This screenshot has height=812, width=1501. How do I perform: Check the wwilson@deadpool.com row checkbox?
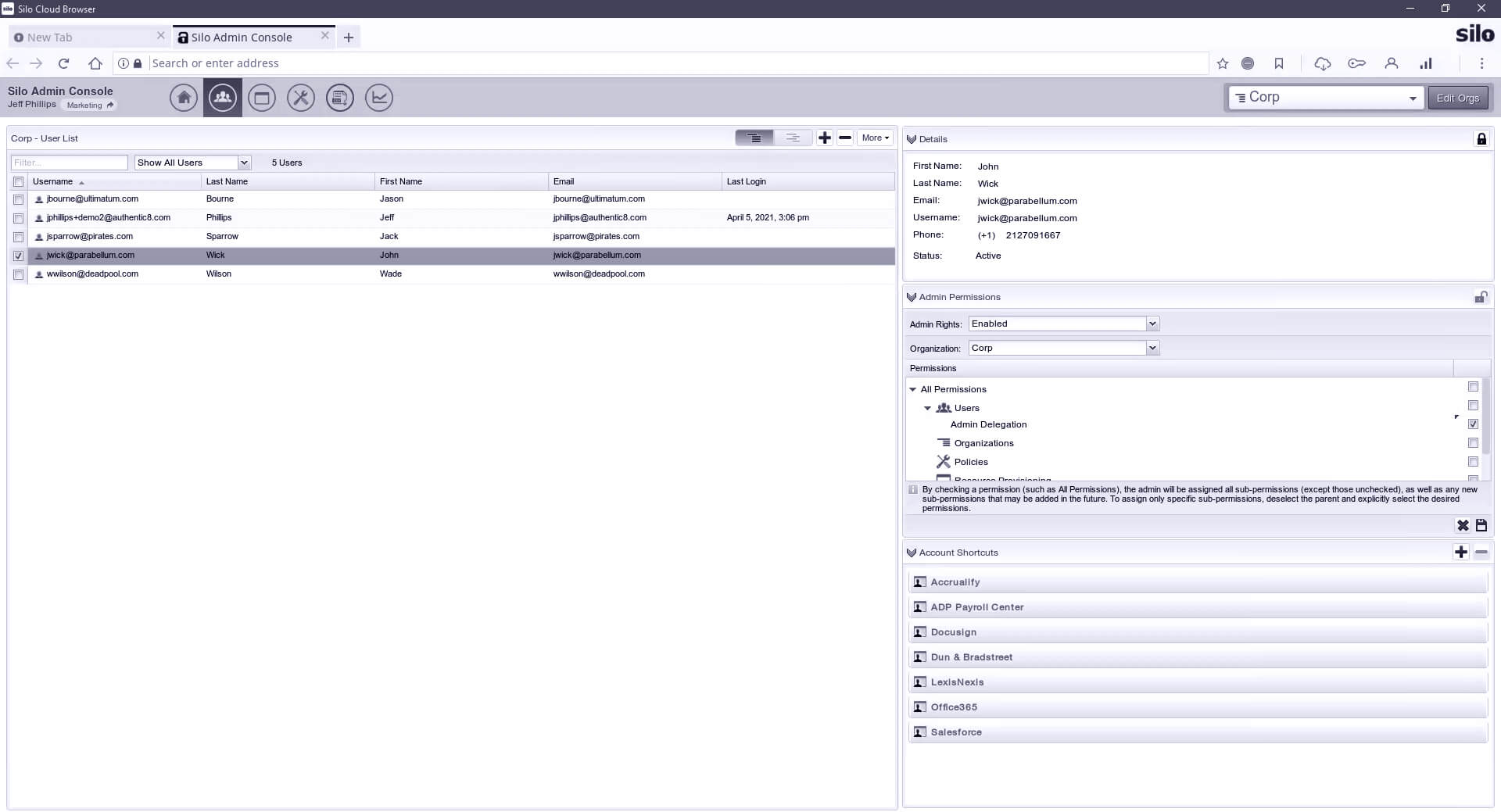18,274
